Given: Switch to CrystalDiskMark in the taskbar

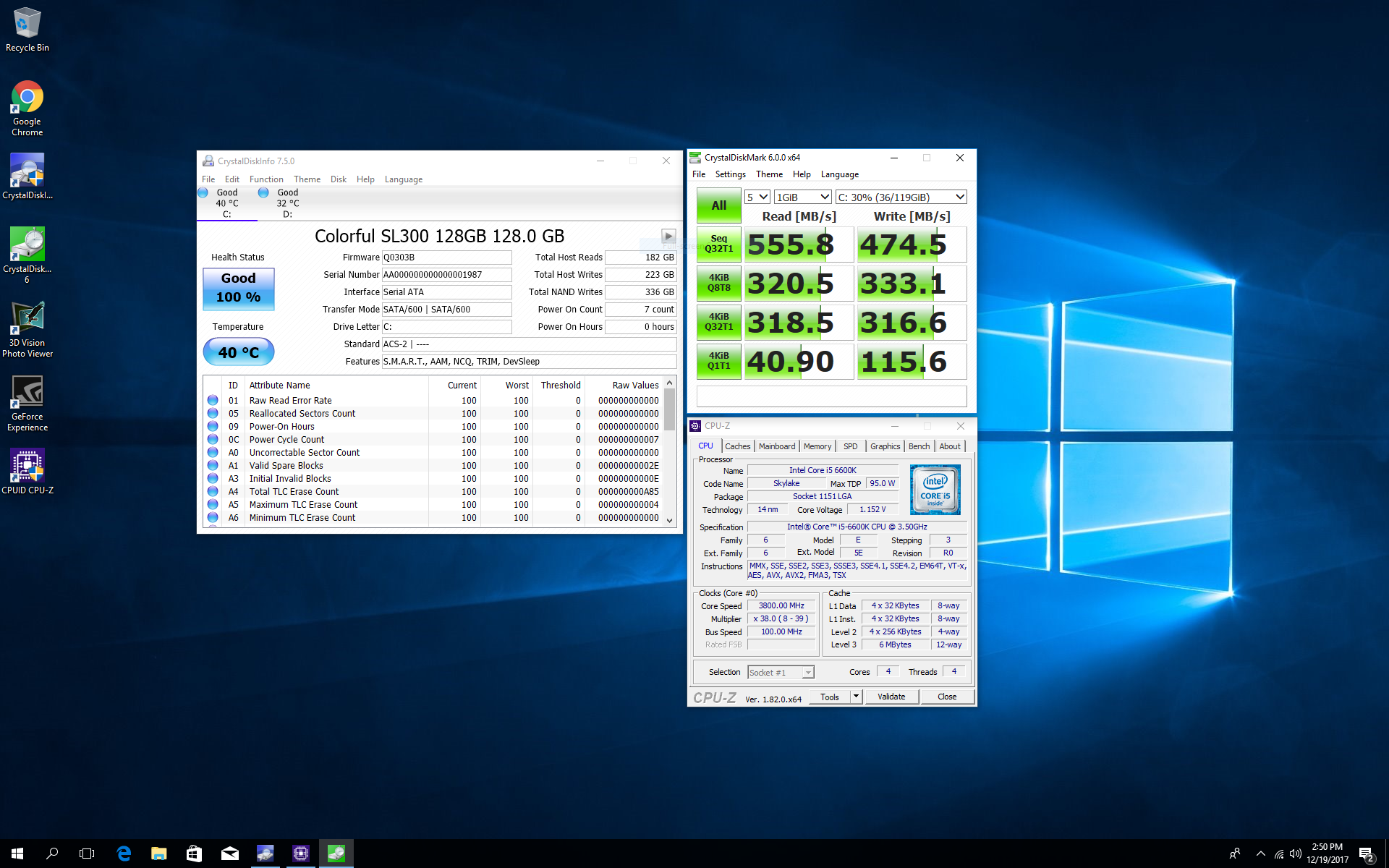Looking at the screenshot, I should [336, 854].
